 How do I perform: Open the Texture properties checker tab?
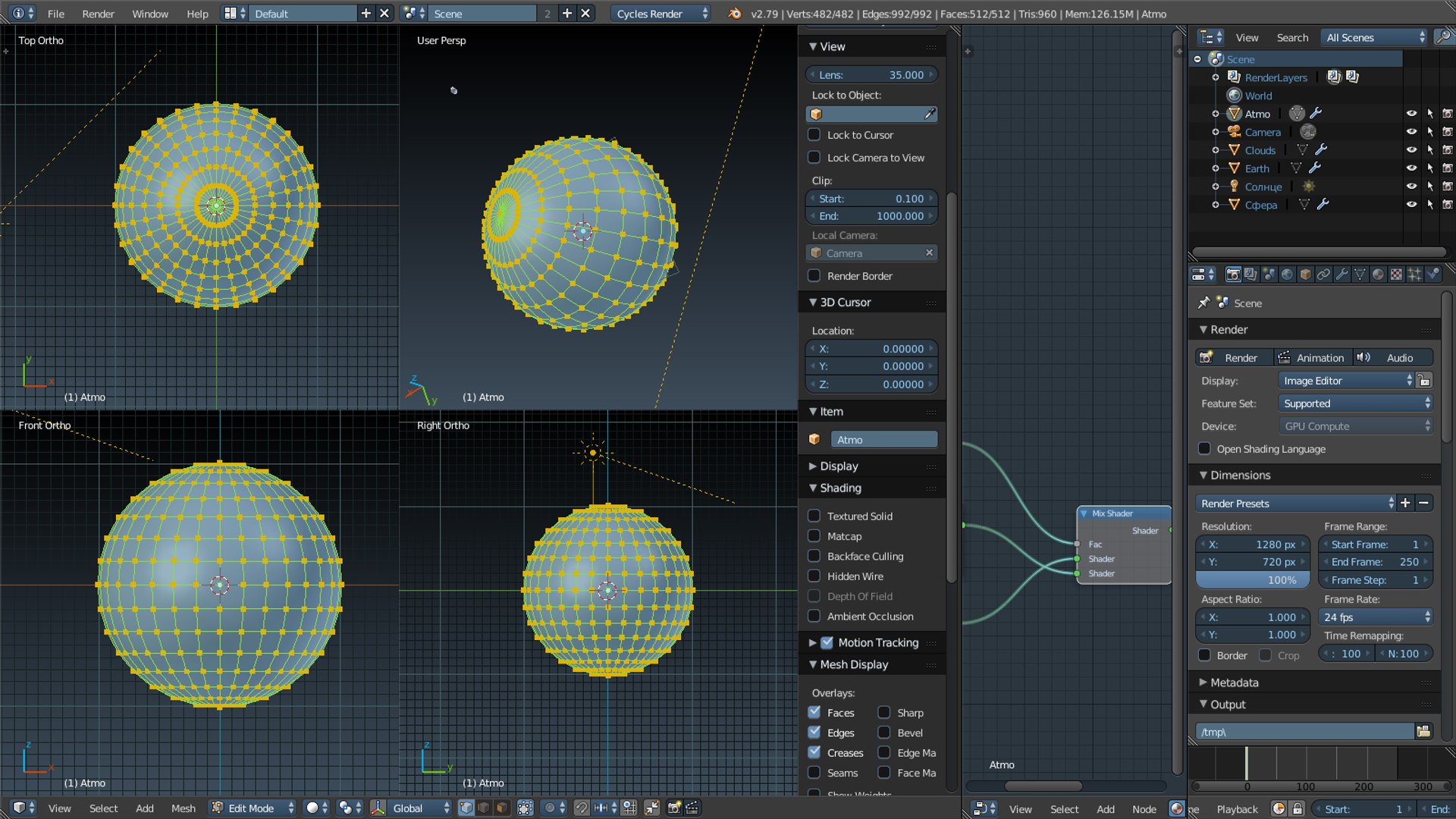coord(1396,275)
